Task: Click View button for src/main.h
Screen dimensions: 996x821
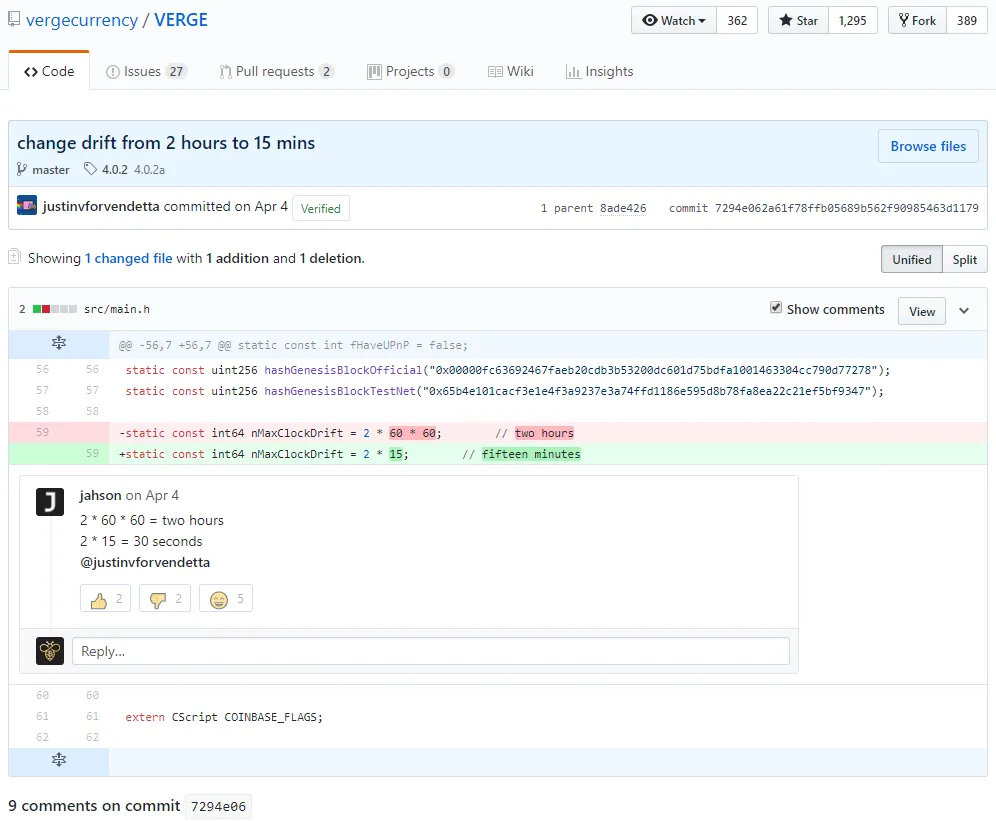Action: pos(922,311)
